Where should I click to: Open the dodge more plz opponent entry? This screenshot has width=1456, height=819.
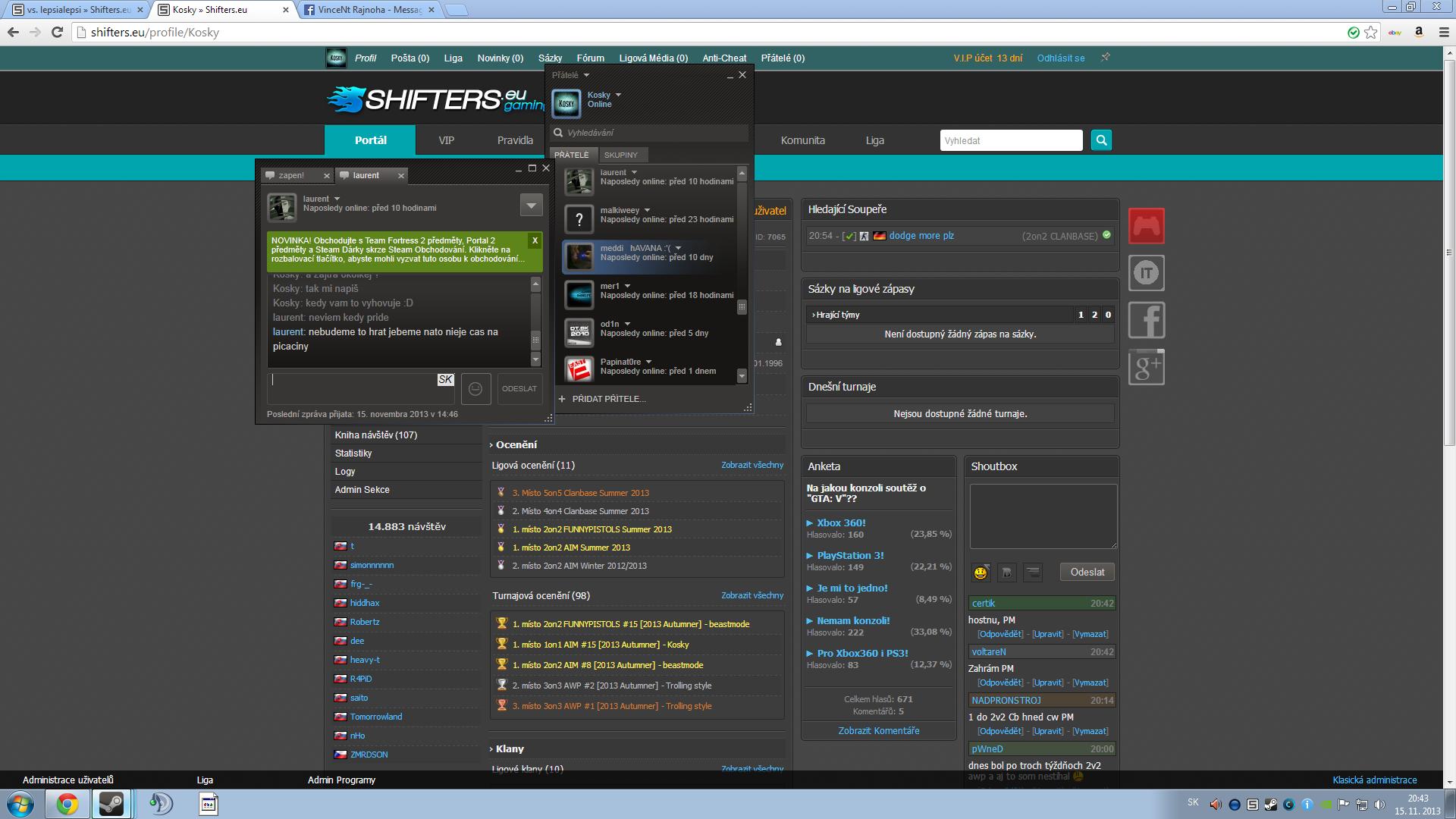pos(921,236)
